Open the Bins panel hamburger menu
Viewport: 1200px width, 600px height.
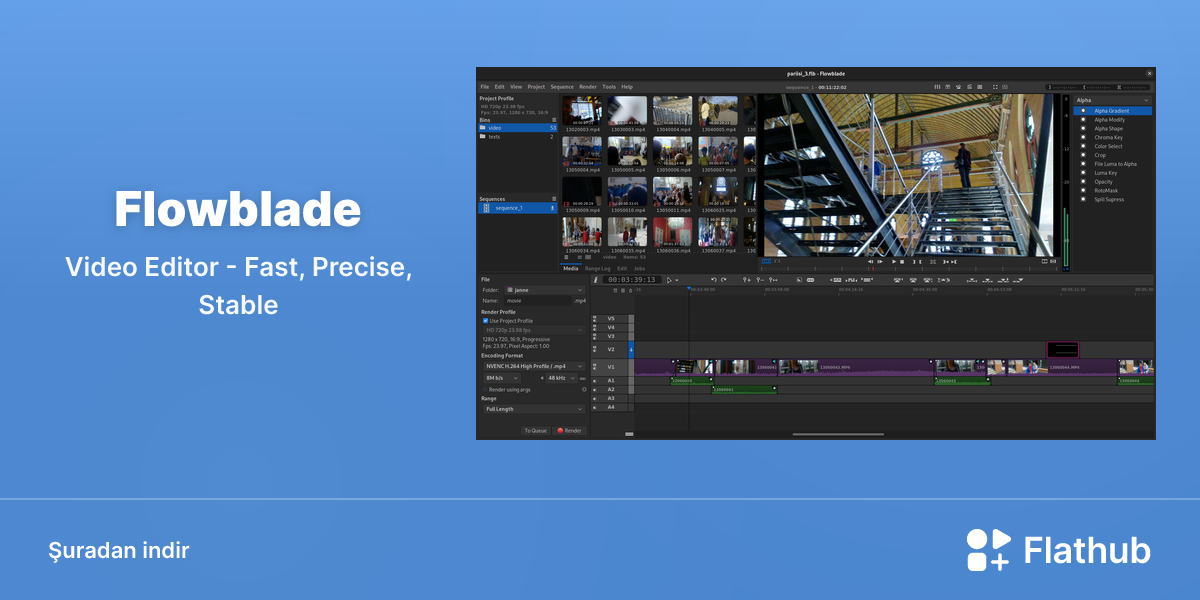[553, 120]
